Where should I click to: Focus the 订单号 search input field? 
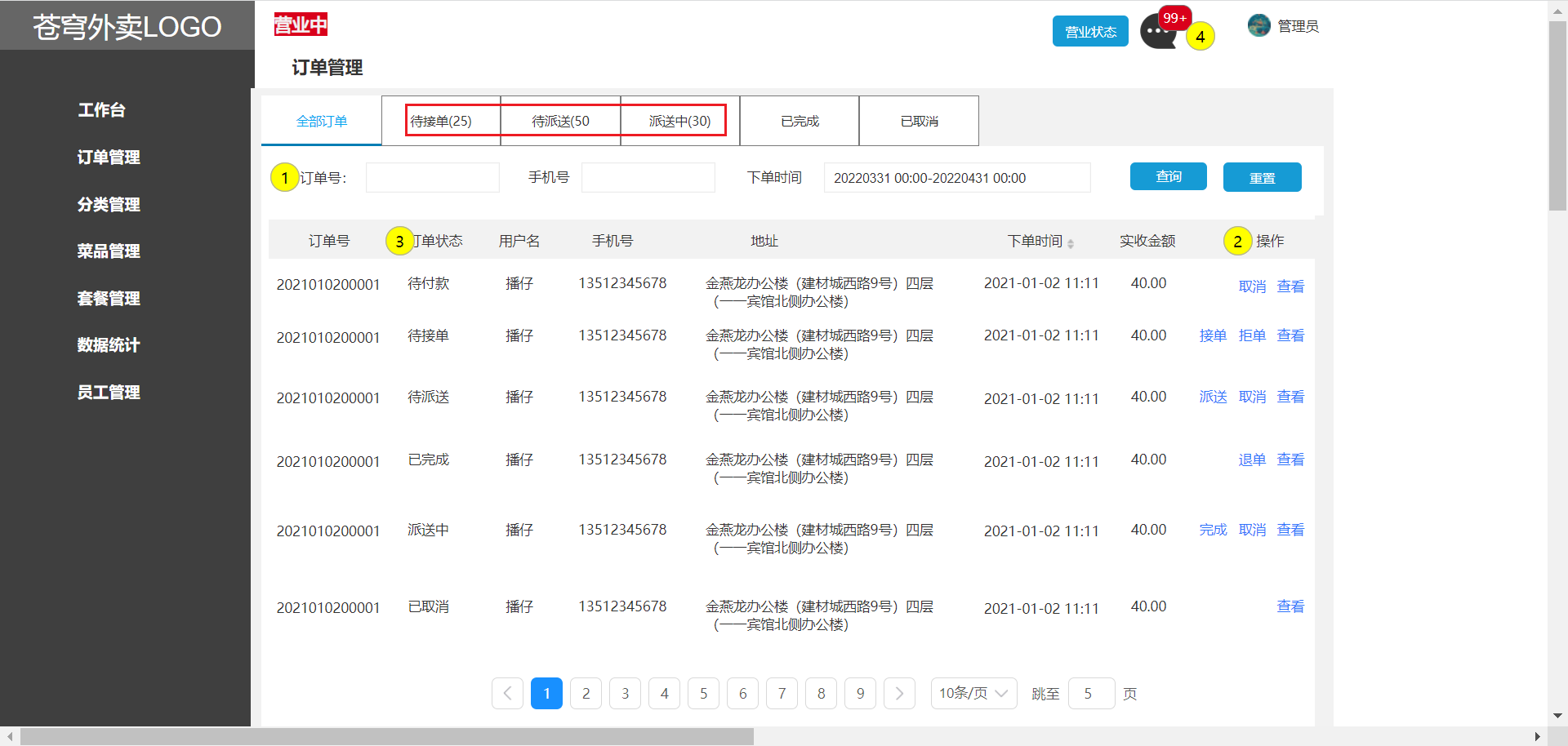432,178
